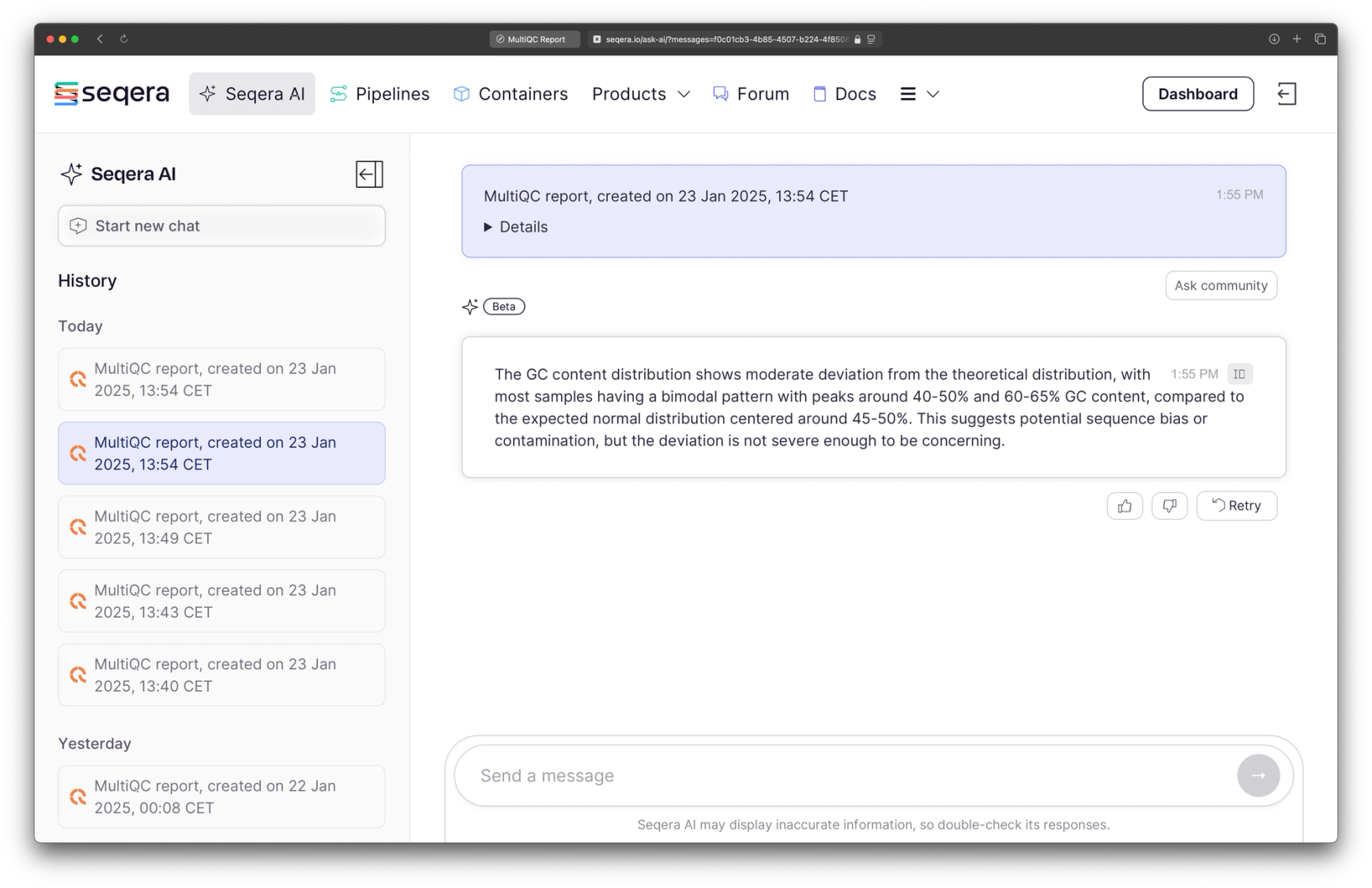Click the "Seqera AI may display inaccurate information" disclaimer
Image resolution: width=1372 pixels, height=888 pixels.
pyautogui.click(x=873, y=825)
